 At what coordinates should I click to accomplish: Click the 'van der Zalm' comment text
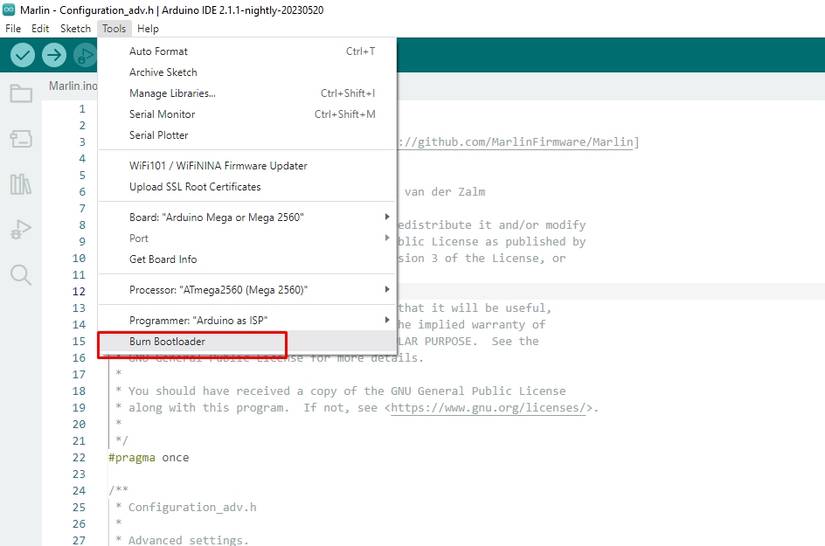coord(445,192)
